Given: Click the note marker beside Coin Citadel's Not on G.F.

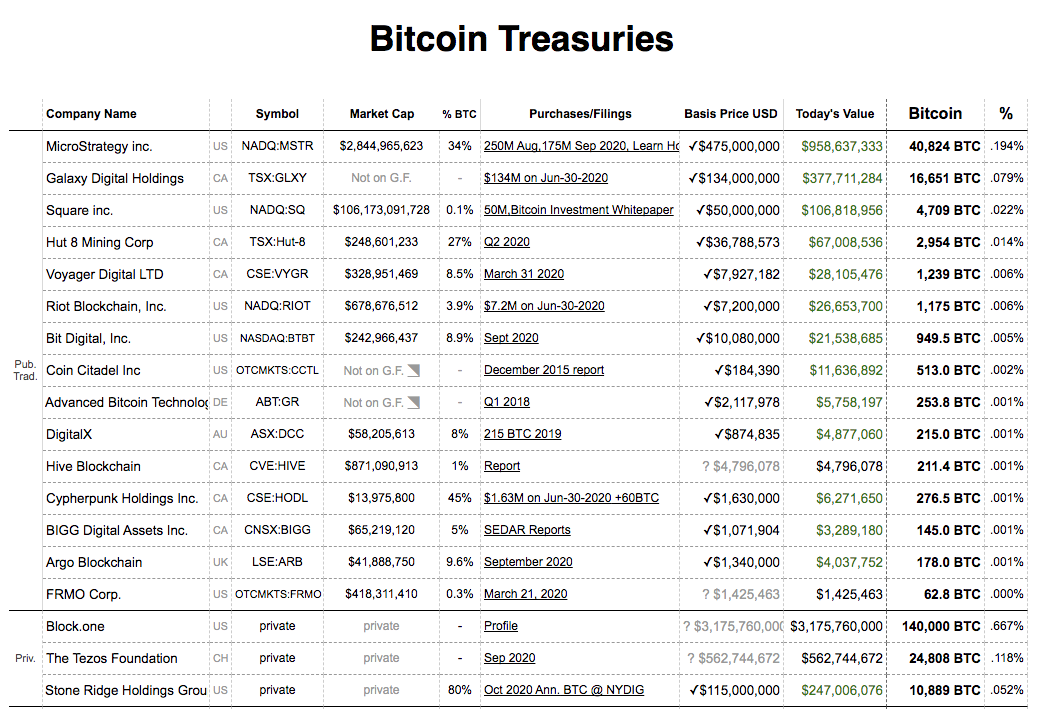Looking at the screenshot, I should tap(414, 370).
